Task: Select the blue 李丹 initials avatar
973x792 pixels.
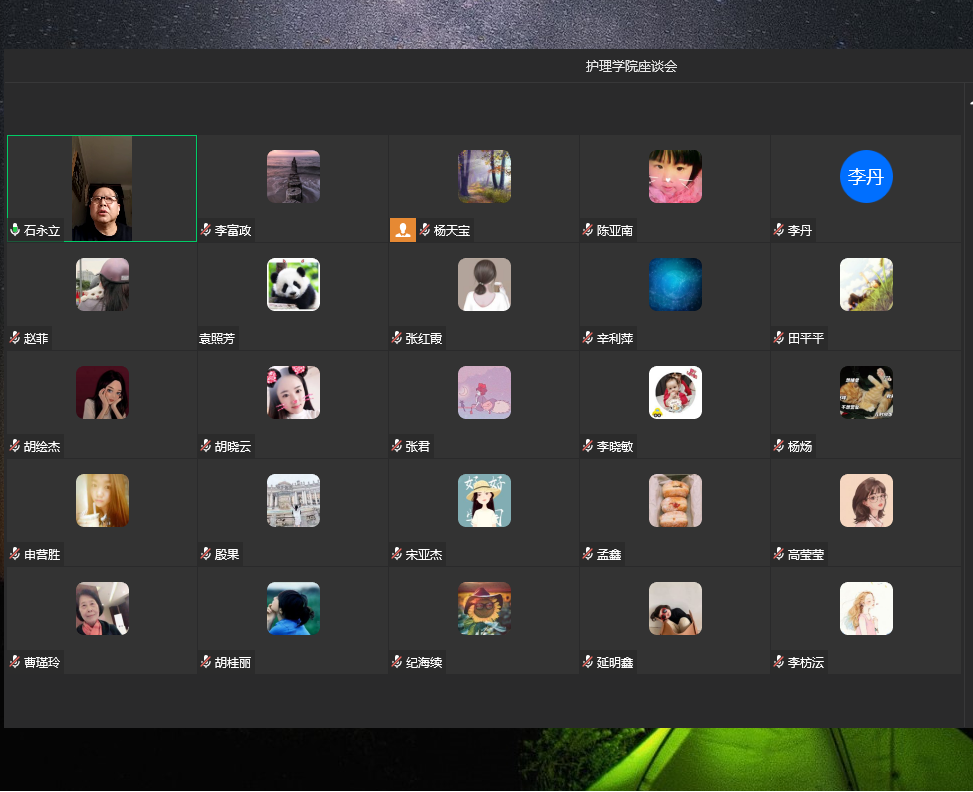Action: [866, 176]
